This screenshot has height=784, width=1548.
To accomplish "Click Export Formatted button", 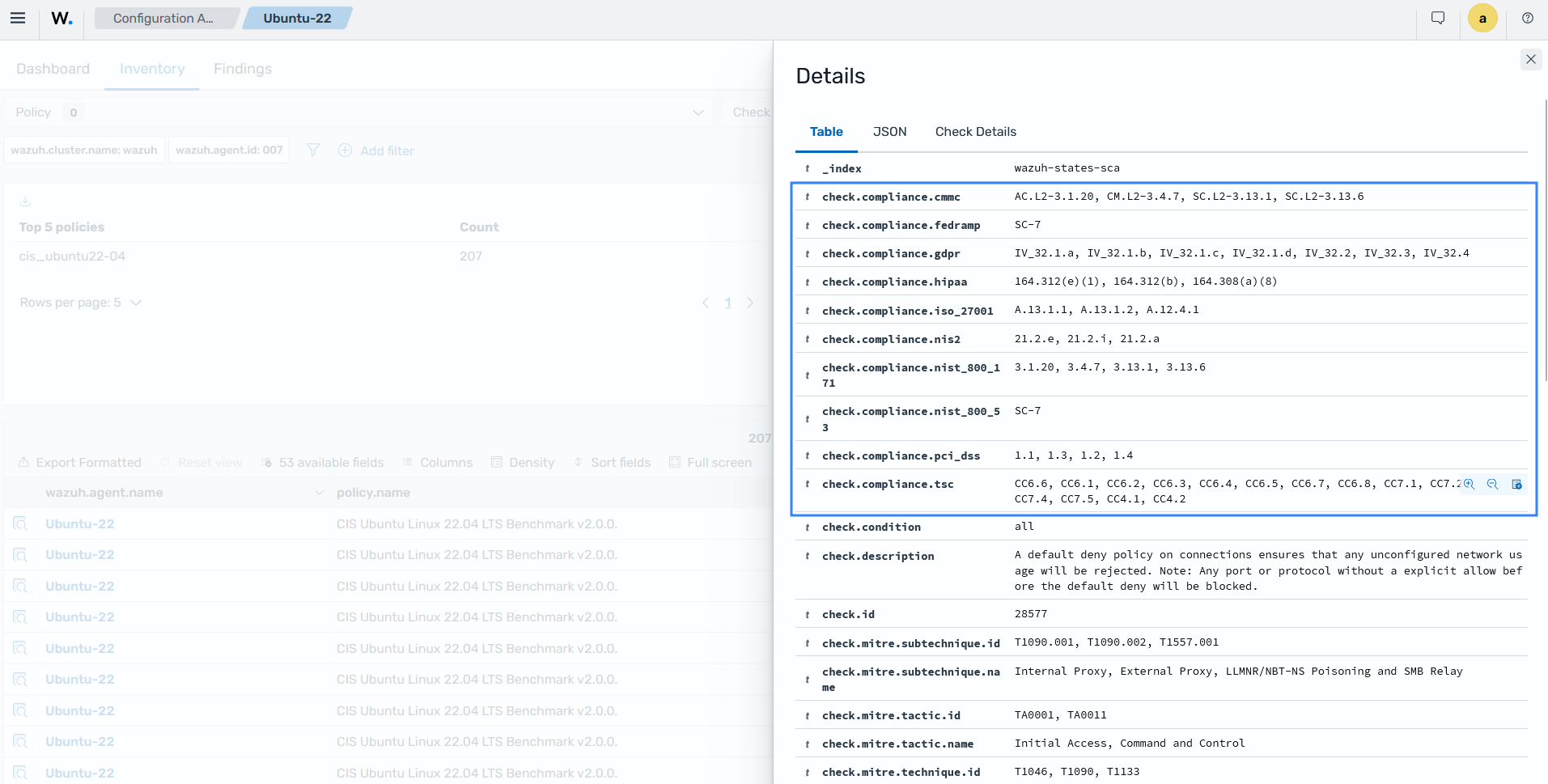I will (x=79, y=463).
